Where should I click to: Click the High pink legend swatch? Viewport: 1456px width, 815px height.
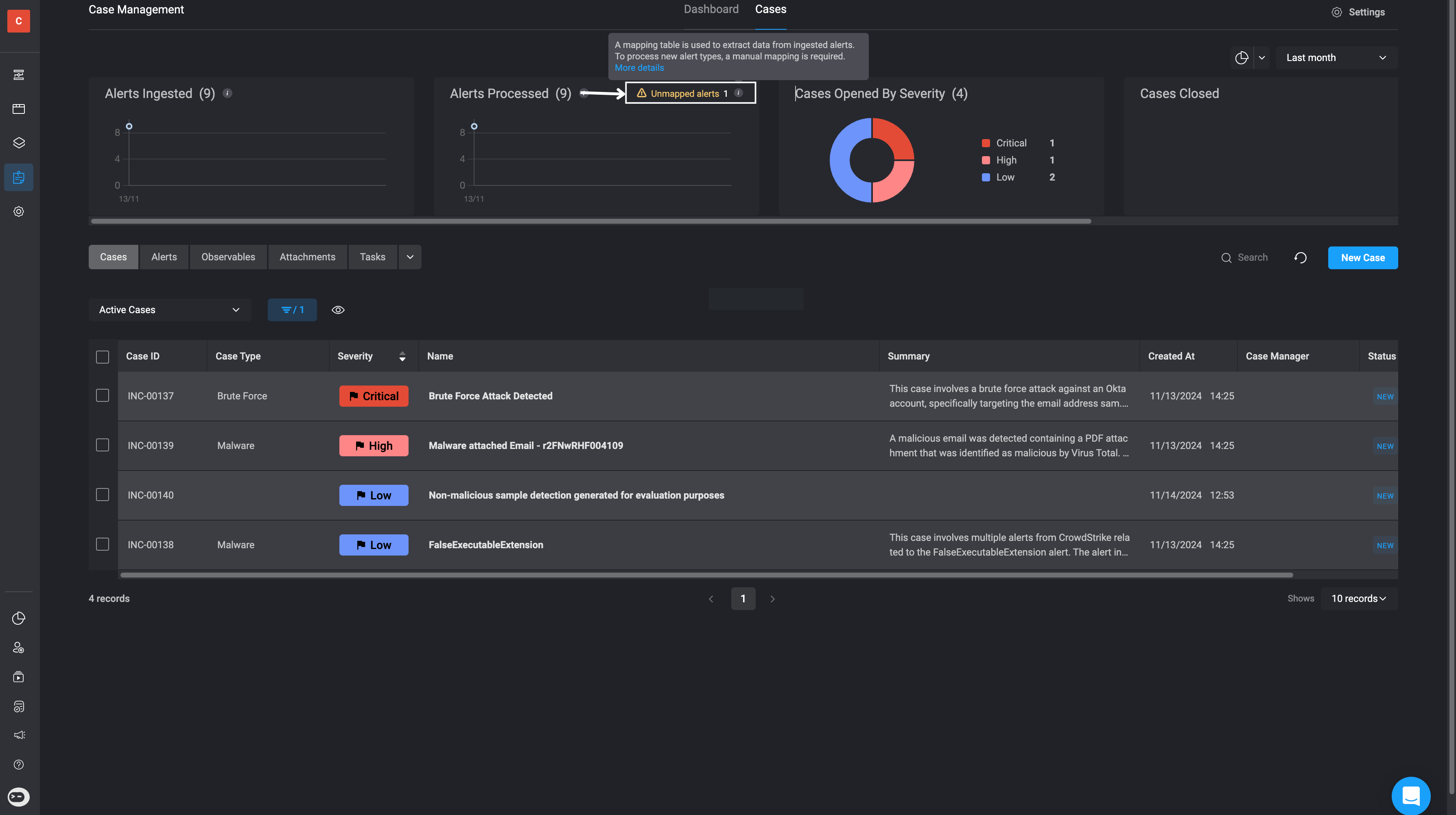coord(986,160)
